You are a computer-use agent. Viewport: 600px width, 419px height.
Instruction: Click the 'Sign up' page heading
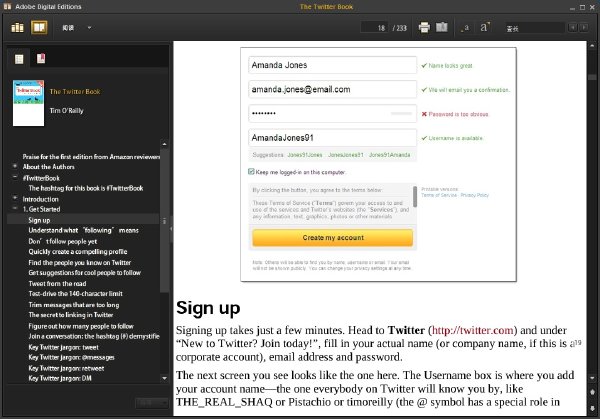coord(208,308)
